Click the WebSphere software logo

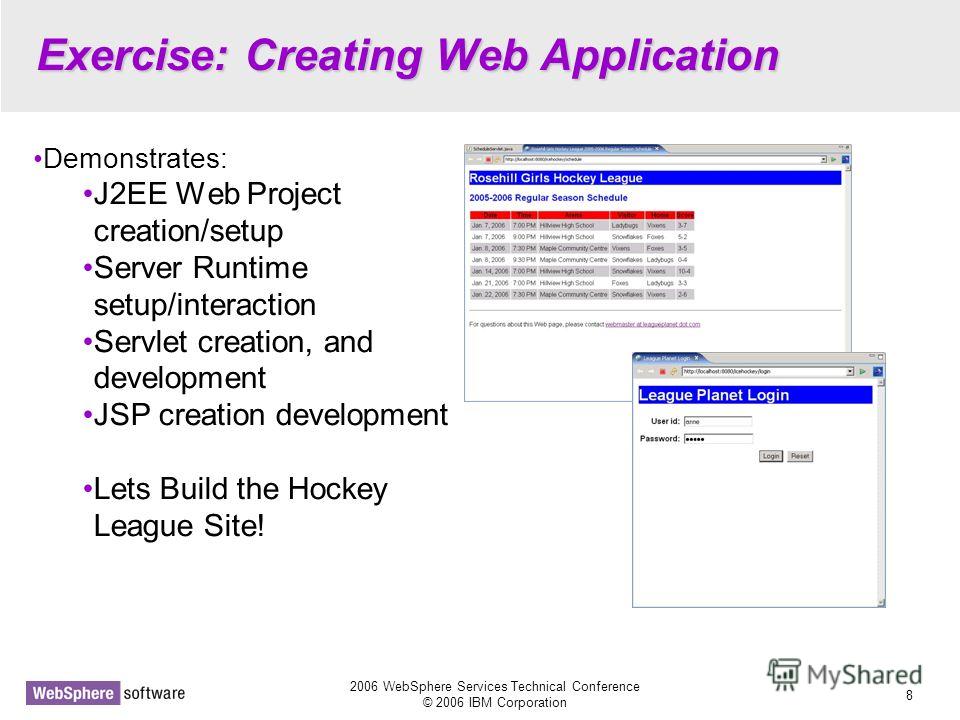coord(105,693)
